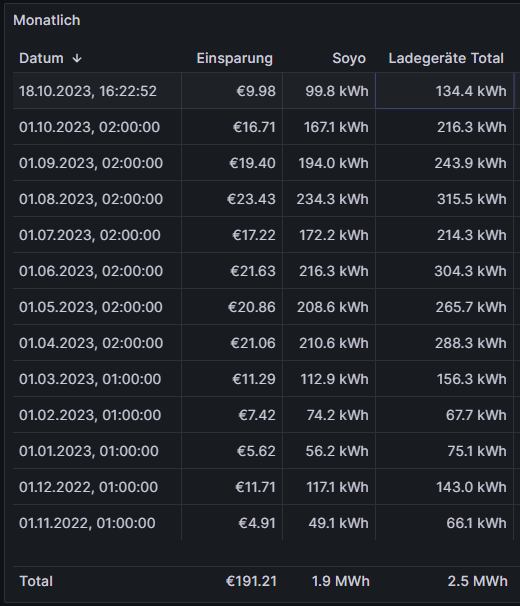Image resolution: width=520 pixels, height=606 pixels.
Task: Click the €191.21 total in footer
Action: (x=251, y=581)
